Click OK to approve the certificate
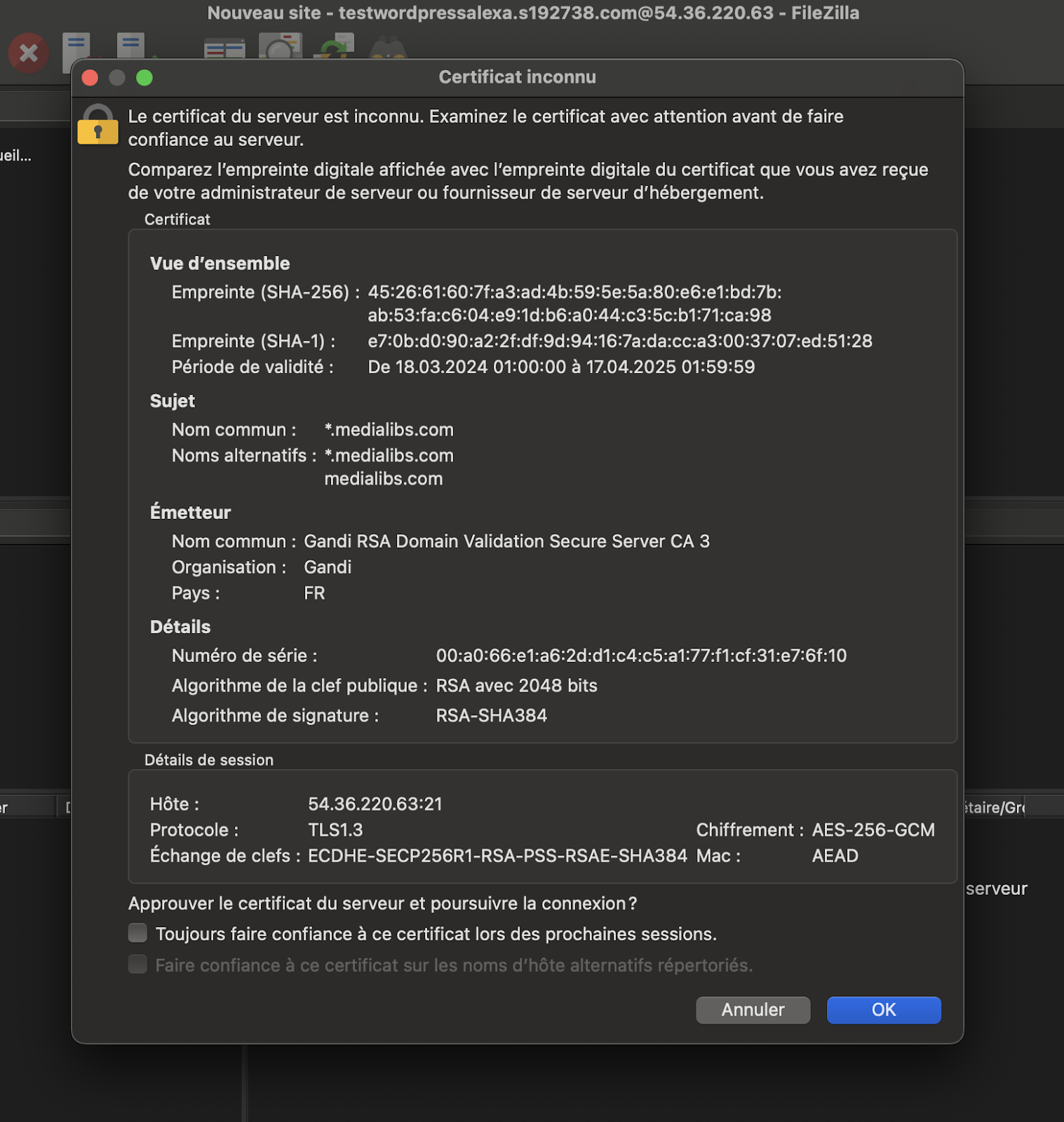Viewport: 1064px width, 1122px height. click(x=884, y=1010)
